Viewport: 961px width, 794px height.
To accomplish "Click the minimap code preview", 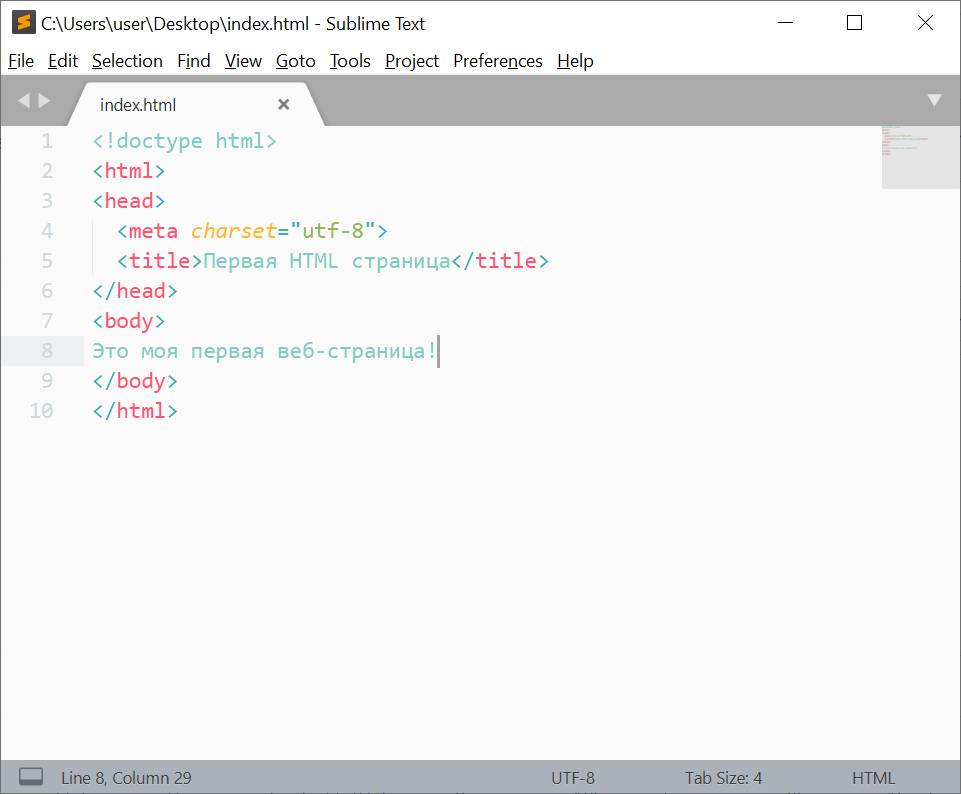I will click(x=920, y=157).
